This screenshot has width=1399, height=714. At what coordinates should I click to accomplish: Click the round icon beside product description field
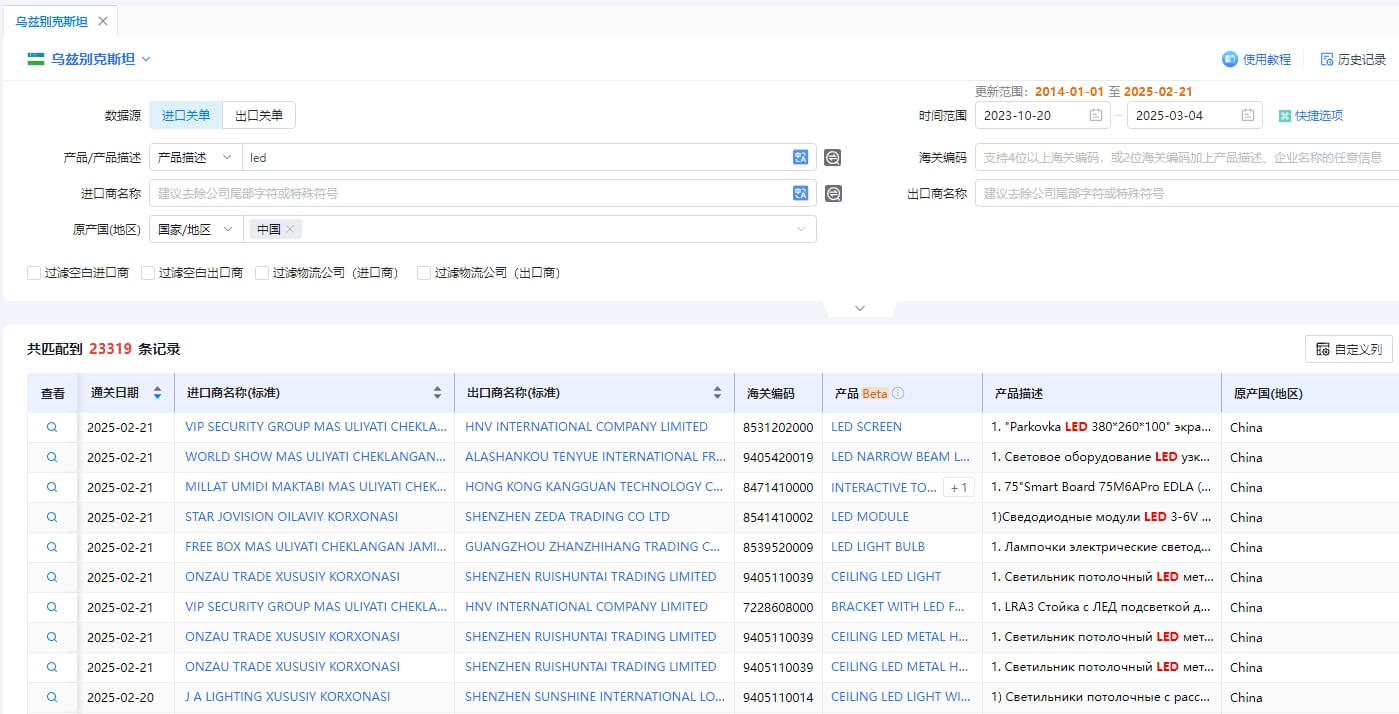tap(832, 157)
